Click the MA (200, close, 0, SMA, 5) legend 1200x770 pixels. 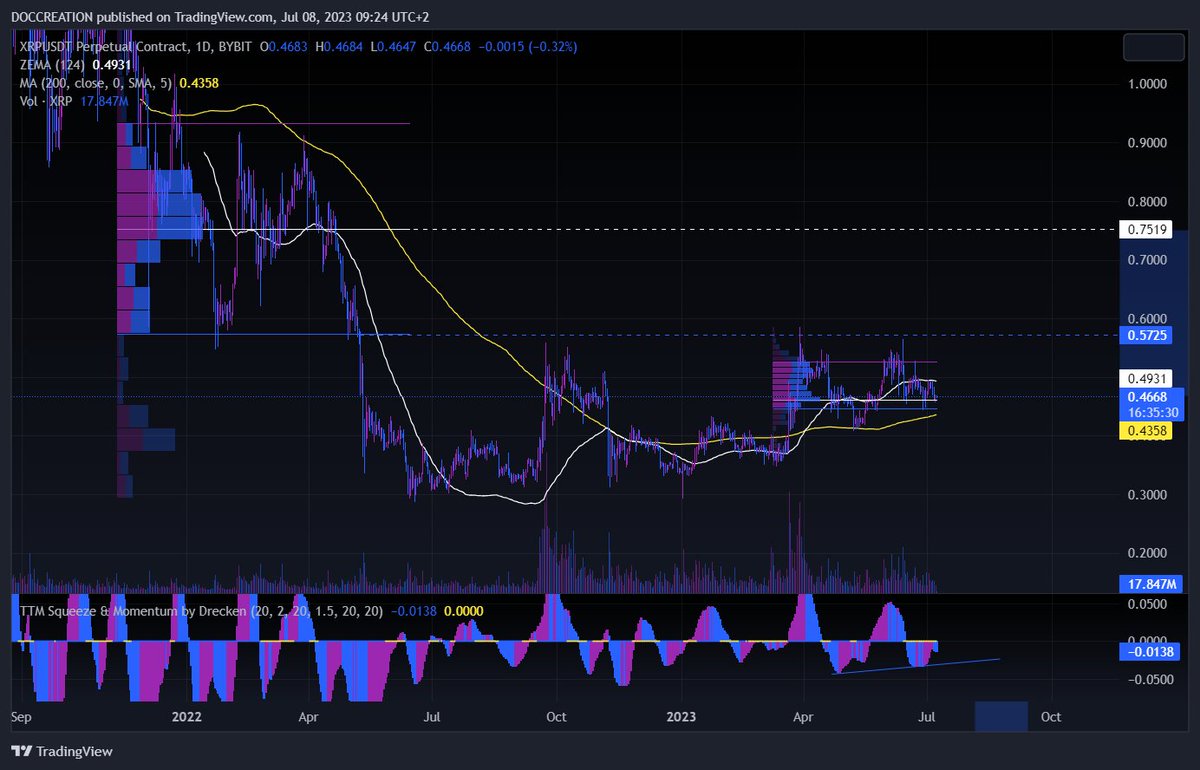[97, 84]
